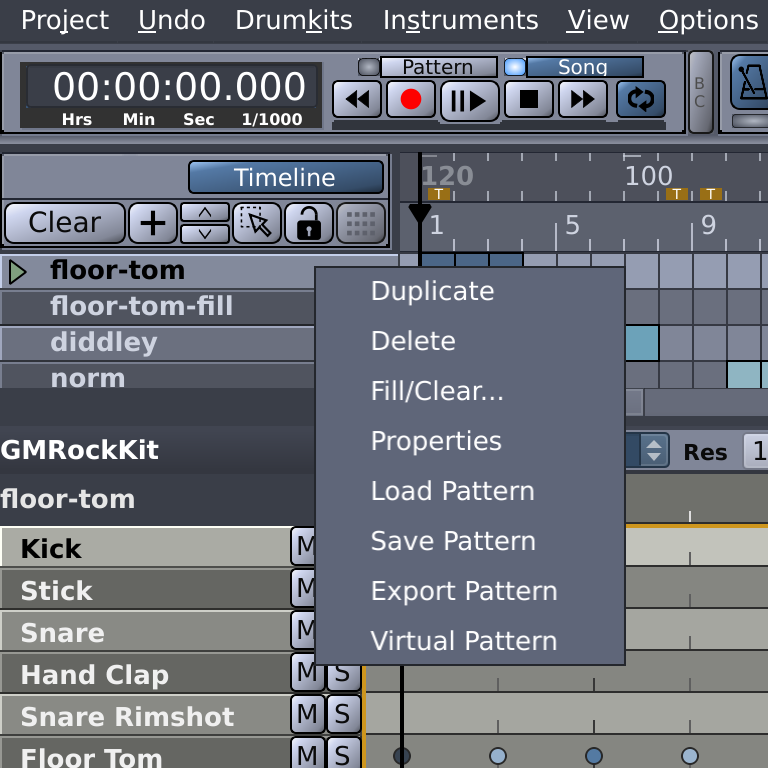Mute the Stick instrument

[x=303, y=588]
